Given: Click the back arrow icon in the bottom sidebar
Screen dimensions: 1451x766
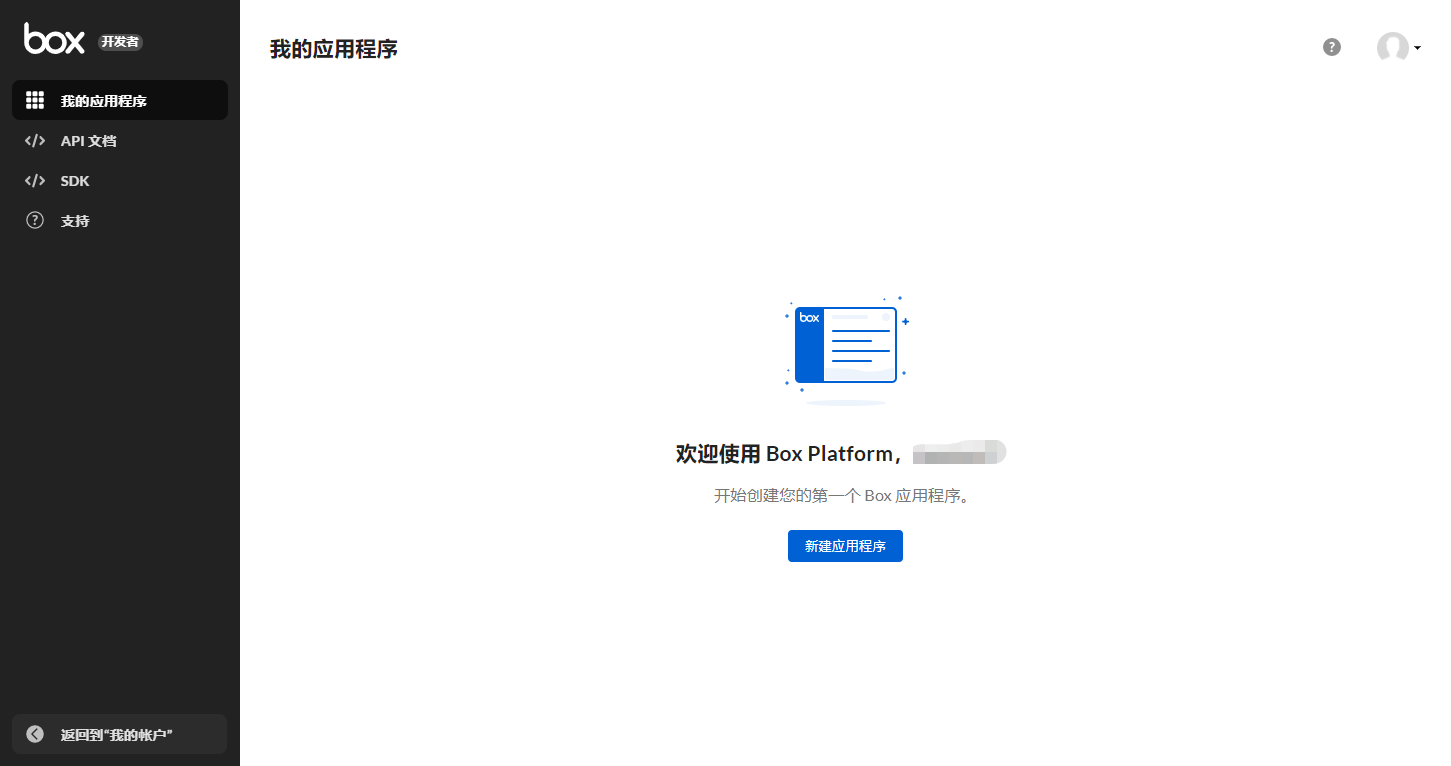Looking at the screenshot, I should point(35,733).
